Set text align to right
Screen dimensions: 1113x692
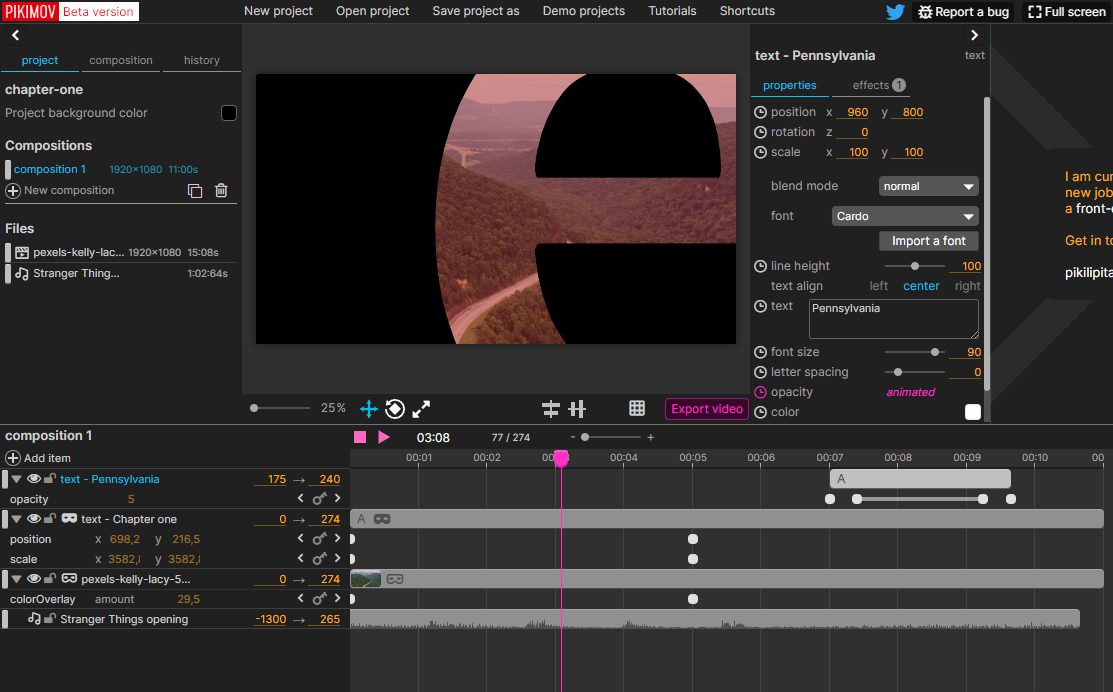pos(967,286)
